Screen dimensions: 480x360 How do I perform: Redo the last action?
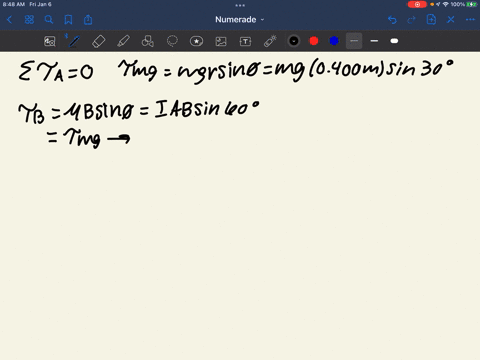click(x=412, y=20)
